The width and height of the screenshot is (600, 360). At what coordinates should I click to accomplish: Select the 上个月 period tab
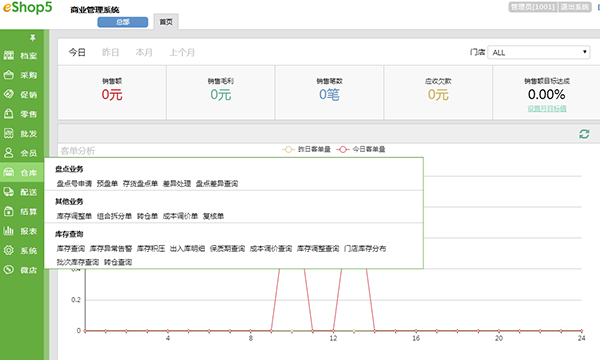coord(182,52)
